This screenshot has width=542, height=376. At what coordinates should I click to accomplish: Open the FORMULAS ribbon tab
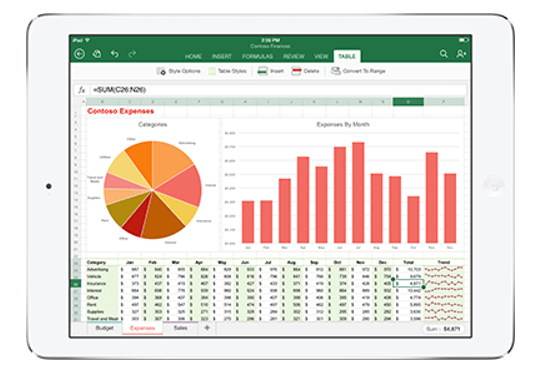tap(258, 56)
